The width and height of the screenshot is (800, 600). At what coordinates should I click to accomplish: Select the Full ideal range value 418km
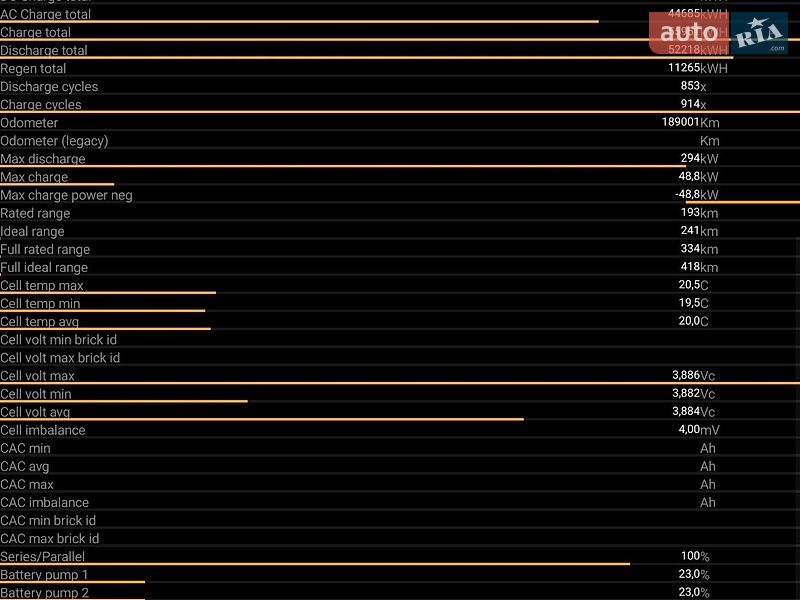point(699,267)
